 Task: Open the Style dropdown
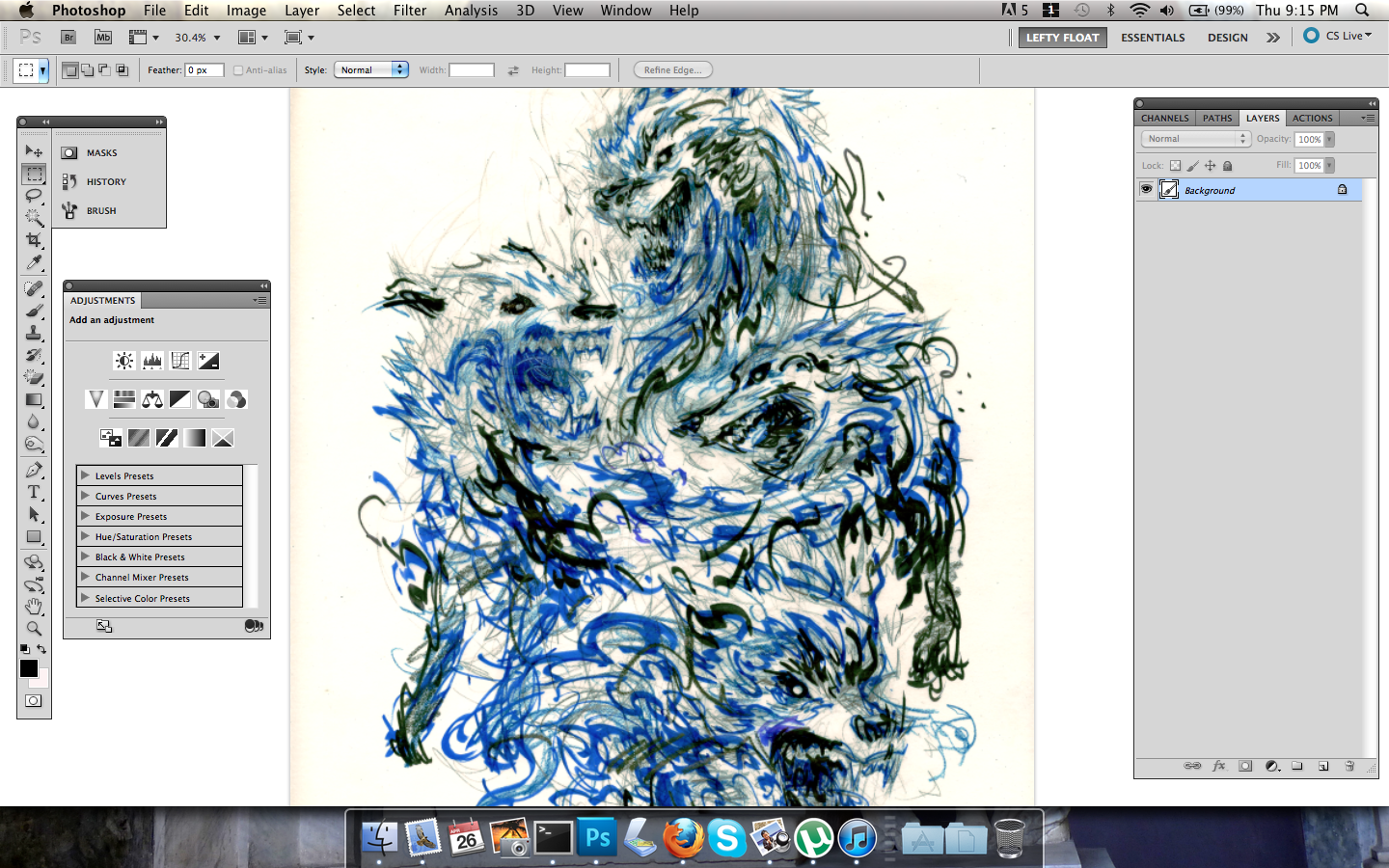371,69
